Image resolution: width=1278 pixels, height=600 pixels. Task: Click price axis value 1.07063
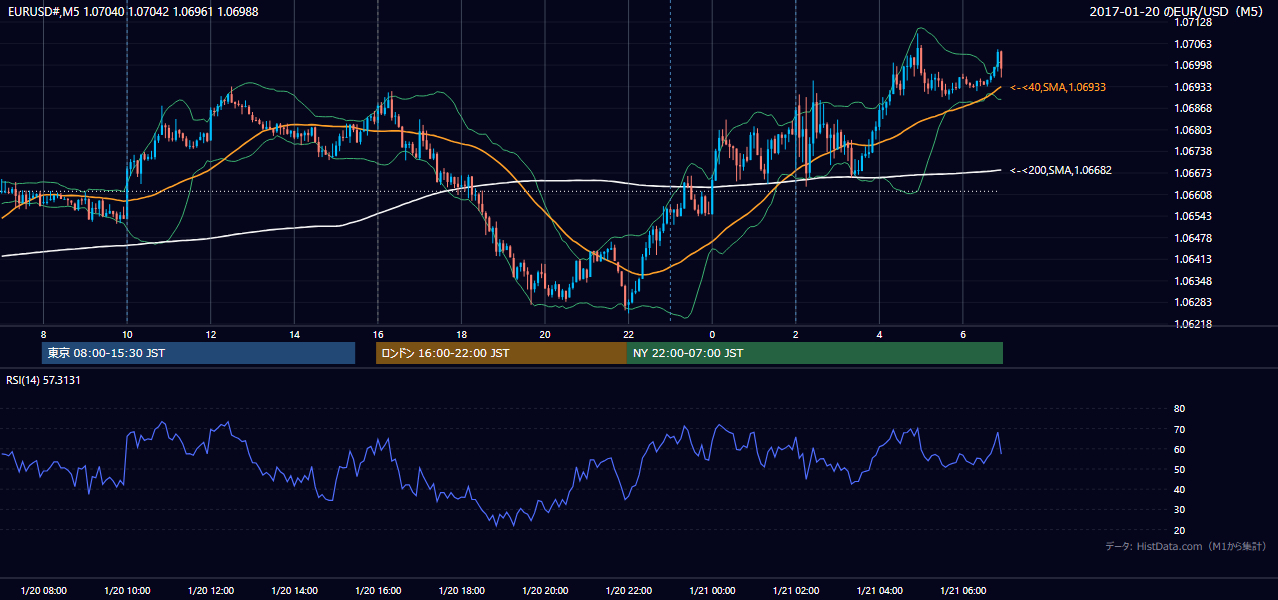tap(1194, 44)
